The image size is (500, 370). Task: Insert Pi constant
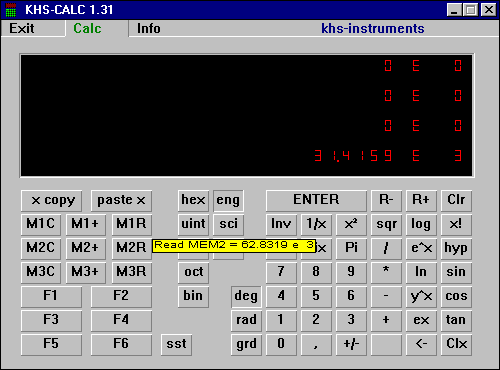(x=351, y=248)
